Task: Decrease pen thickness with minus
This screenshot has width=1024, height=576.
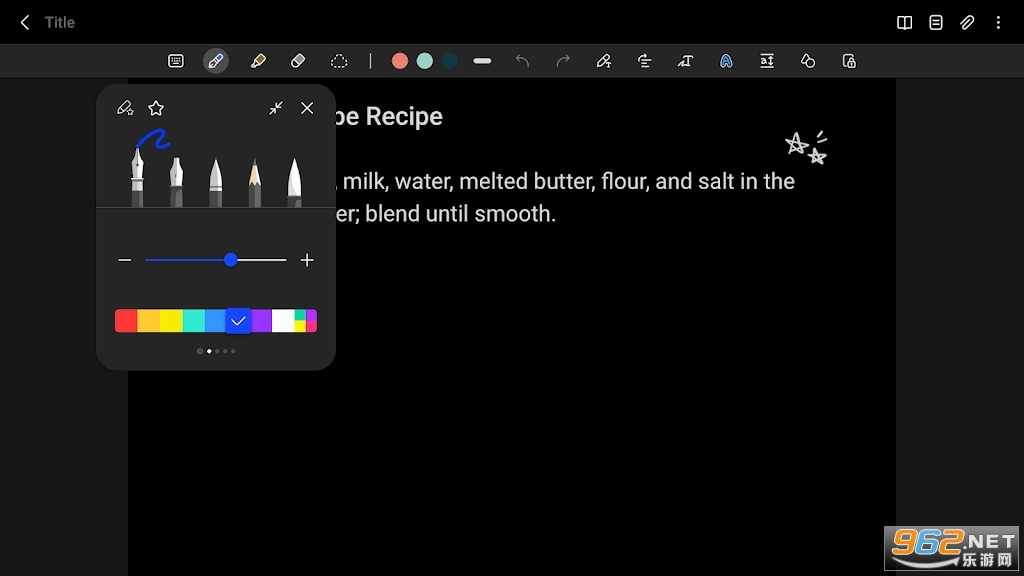Action: pos(125,260)
